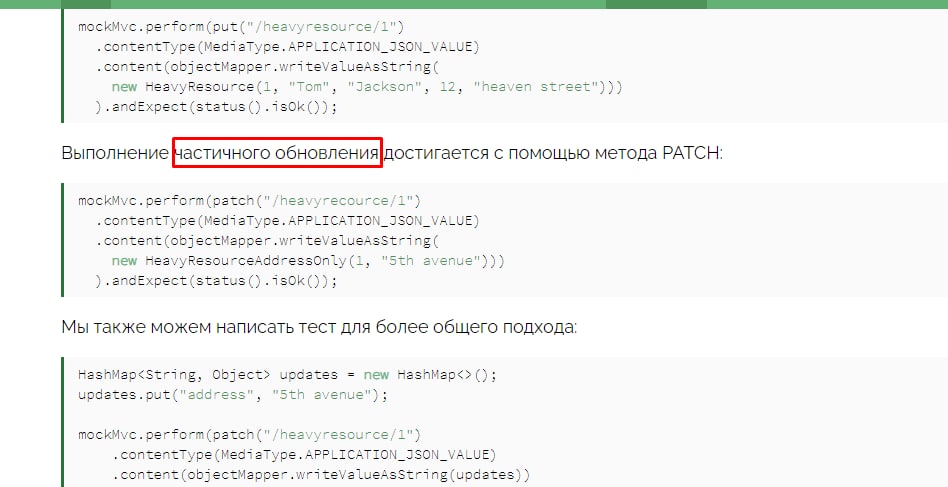Click the line with new HeavyResource(1, "Tom"...
The image size is (948, 487).
pos(367,86)
